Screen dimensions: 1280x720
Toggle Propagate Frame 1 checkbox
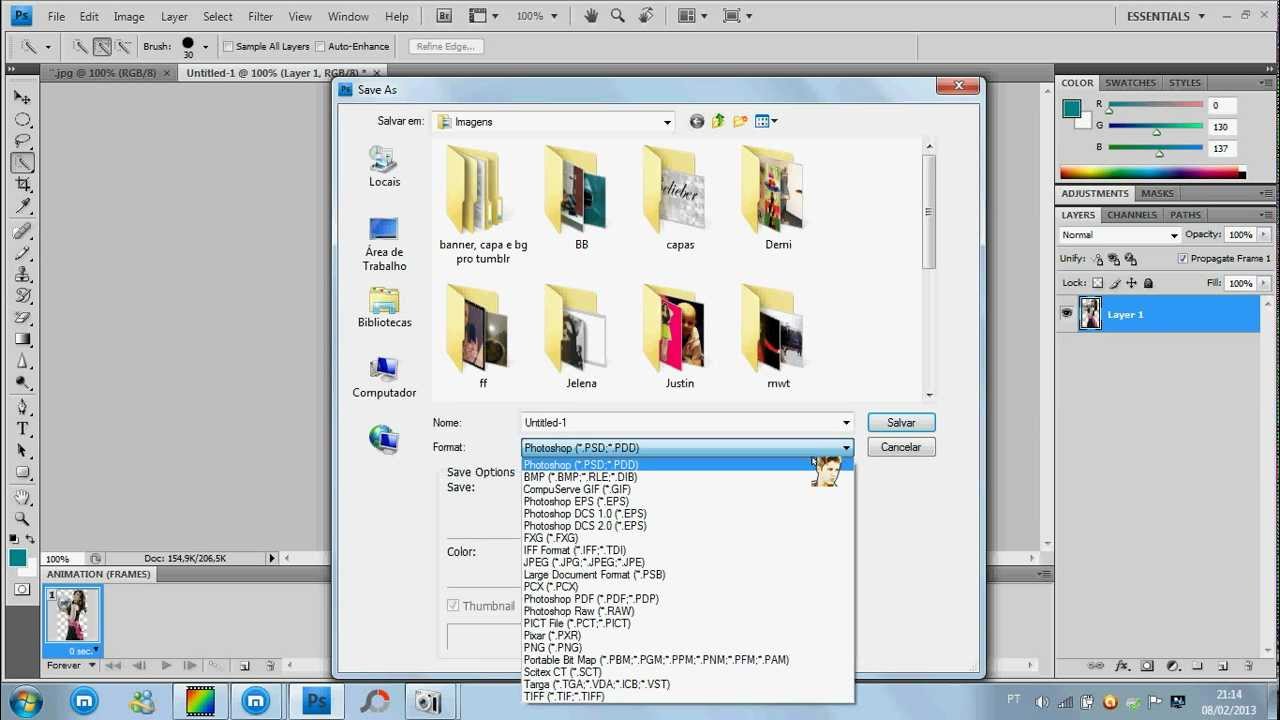pos(1183,258)
